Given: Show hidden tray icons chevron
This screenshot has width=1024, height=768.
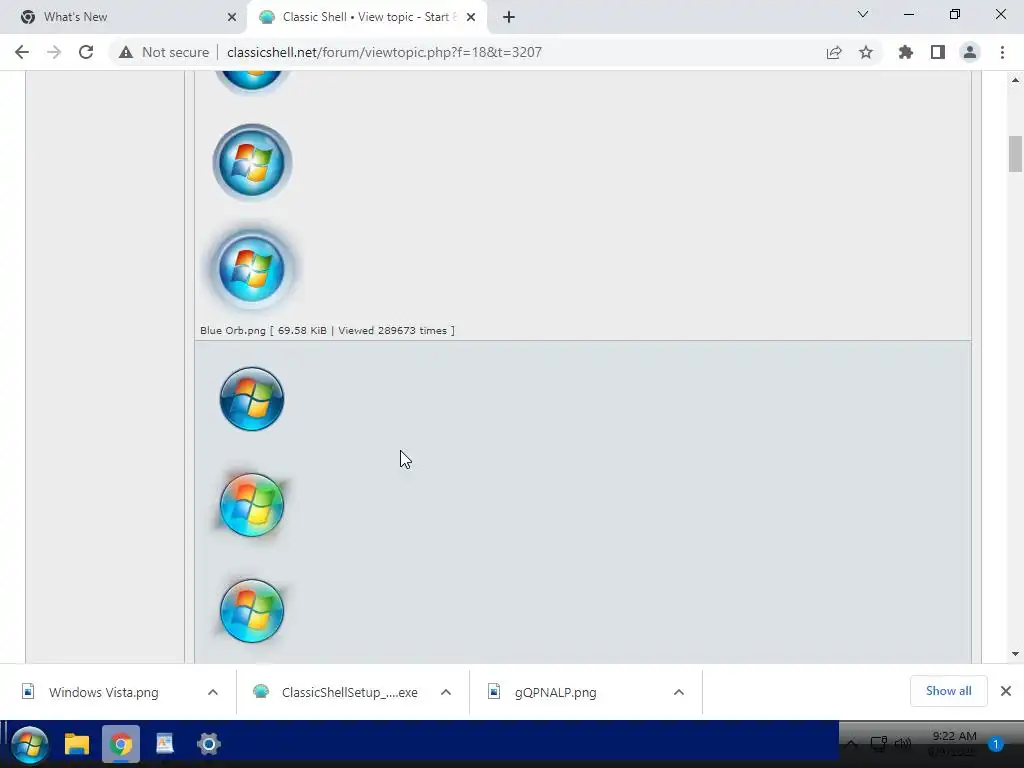Looking at the screenshot, I should (x=852, y=744).
